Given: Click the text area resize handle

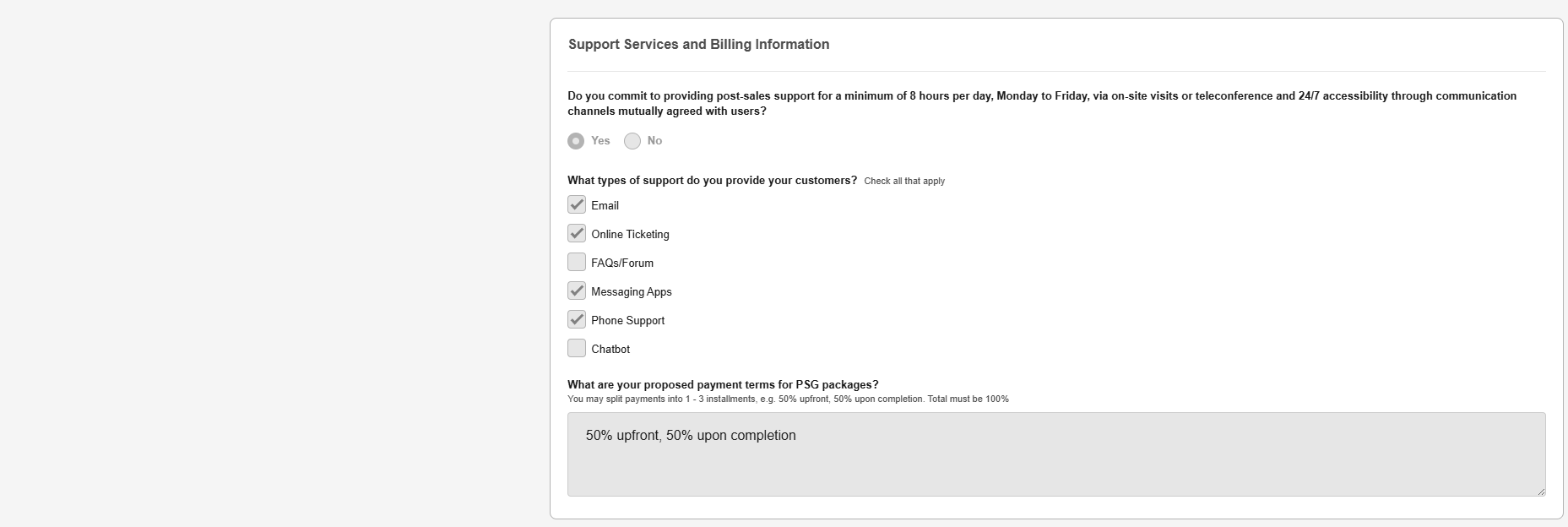Looking at the screenshot, I should pyautogui.click(x=1541, y=492).
